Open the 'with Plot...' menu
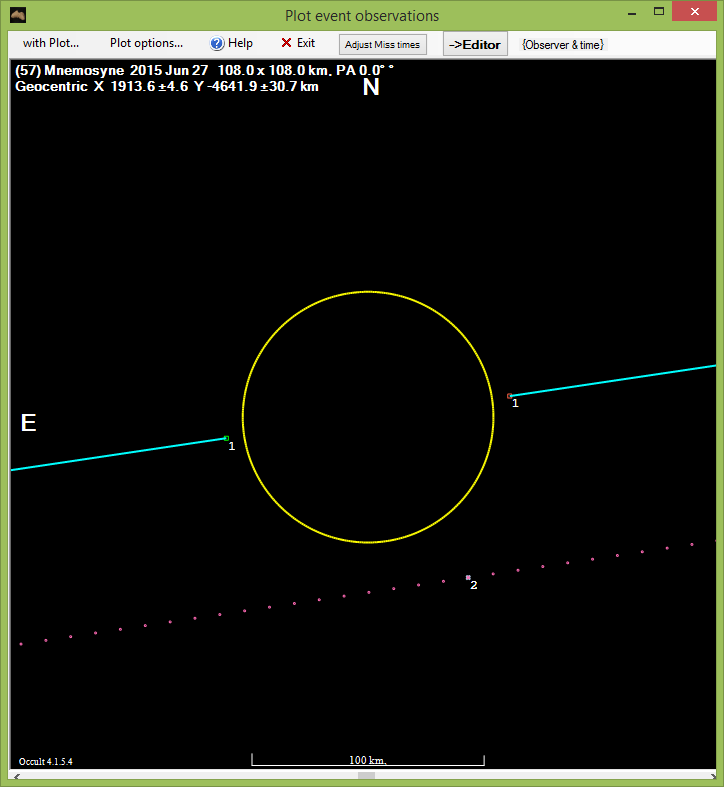This screenshot has height=787, width=724. click(x=51, y=43)
